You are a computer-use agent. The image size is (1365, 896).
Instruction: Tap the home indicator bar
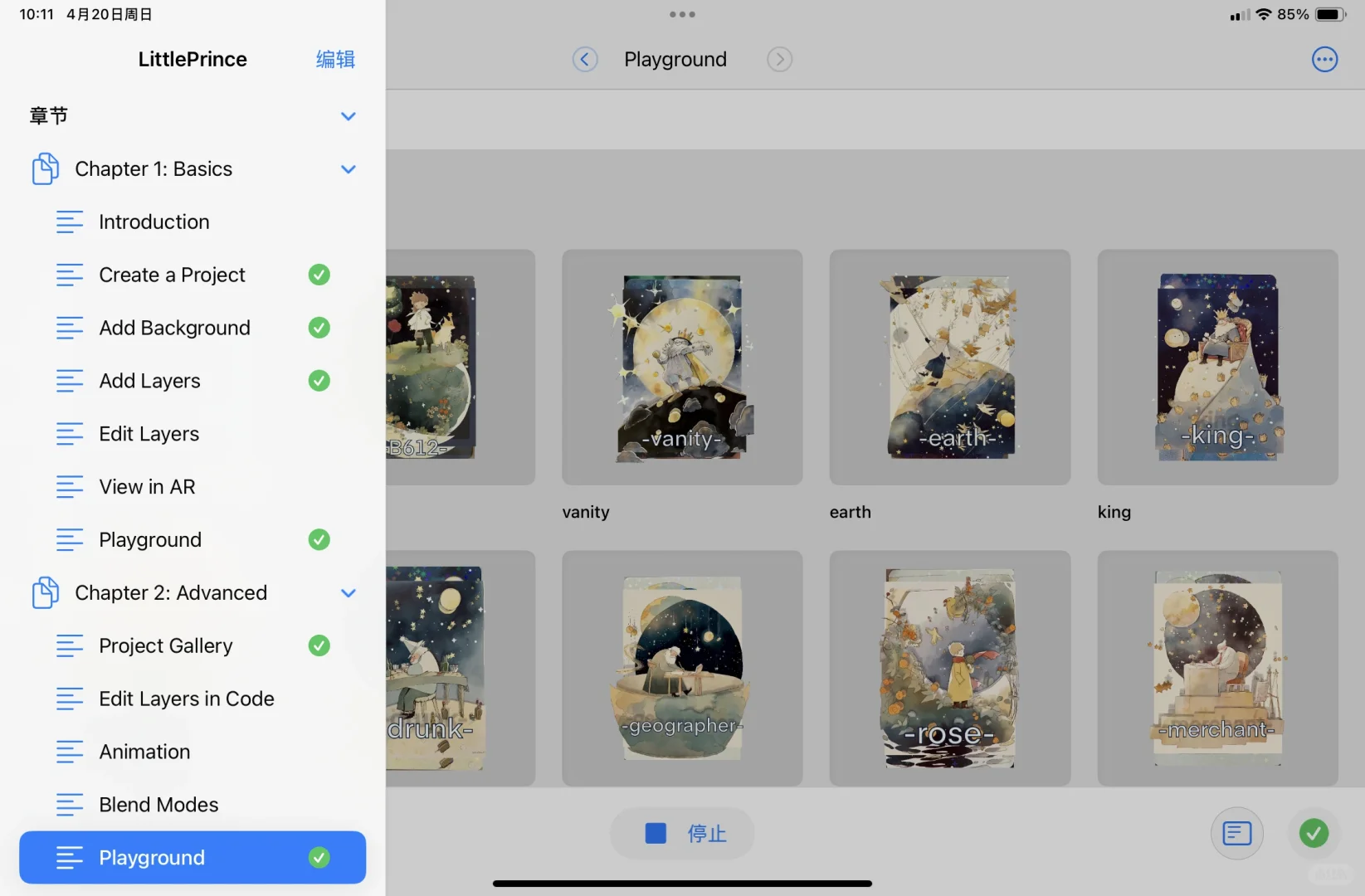(682, 884)
